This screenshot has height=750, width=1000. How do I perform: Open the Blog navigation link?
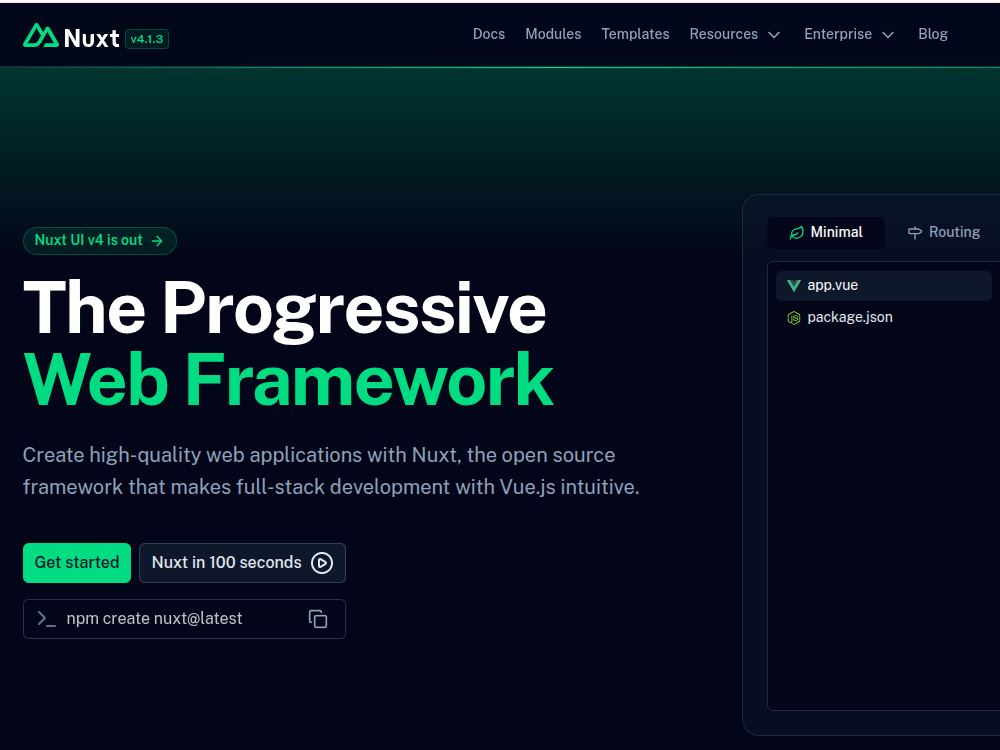[x=932, y=34]
